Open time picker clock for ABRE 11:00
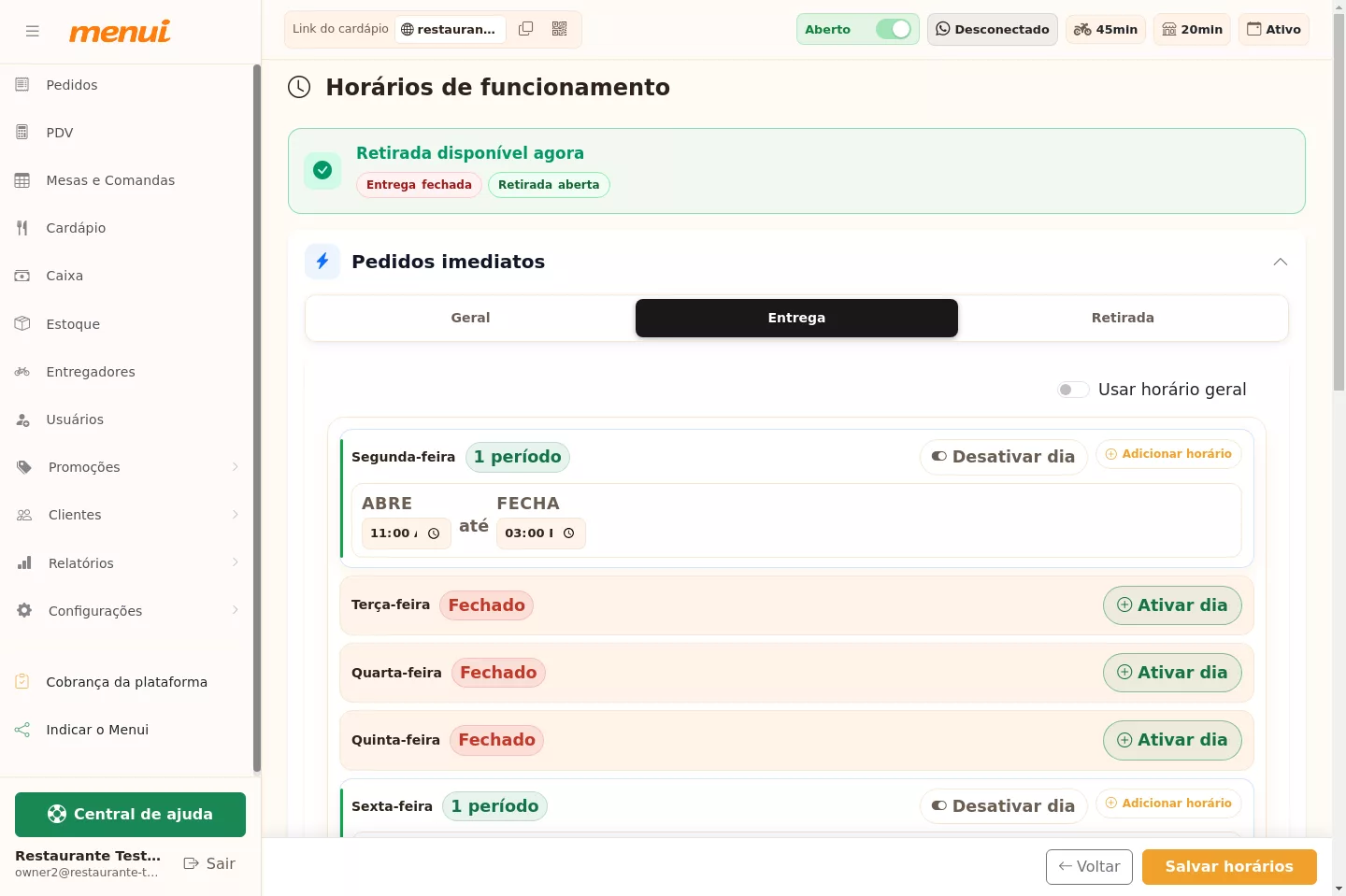The image size is (1346, 896). click(434, 533)
